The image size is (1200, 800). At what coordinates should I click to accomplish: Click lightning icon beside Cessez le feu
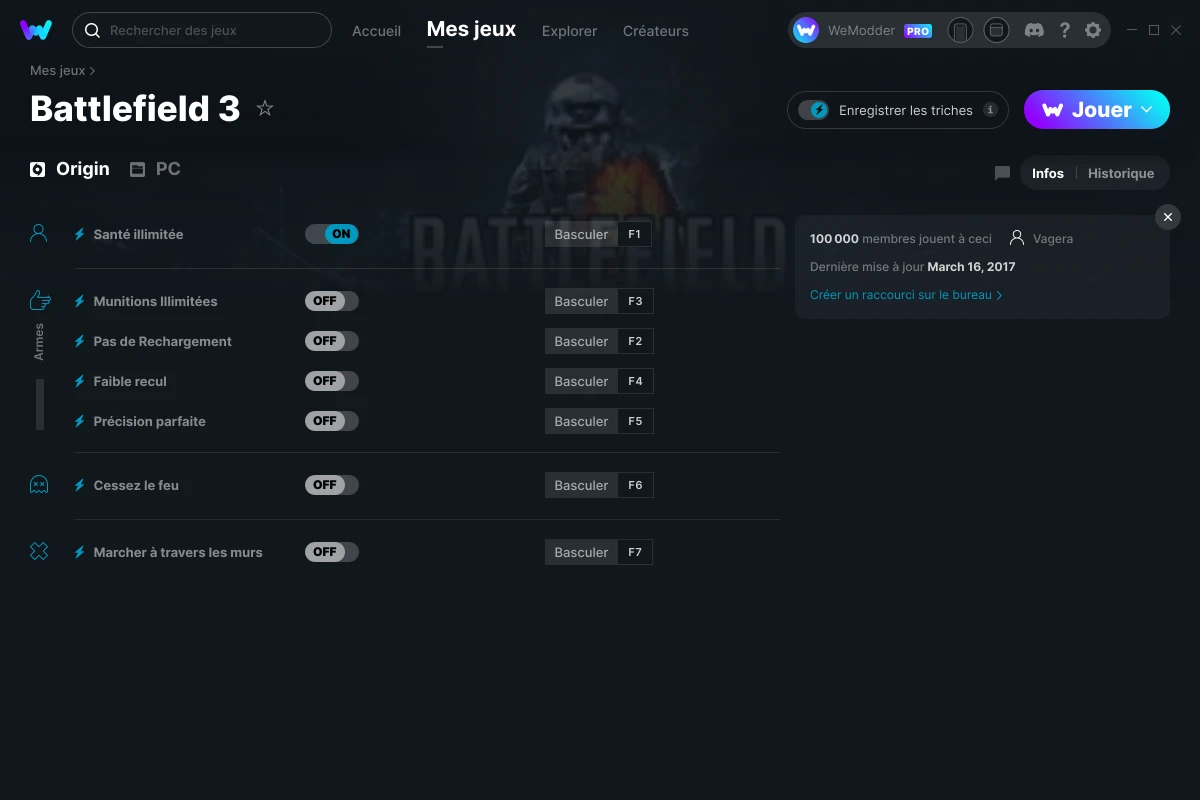click(80, 485)
